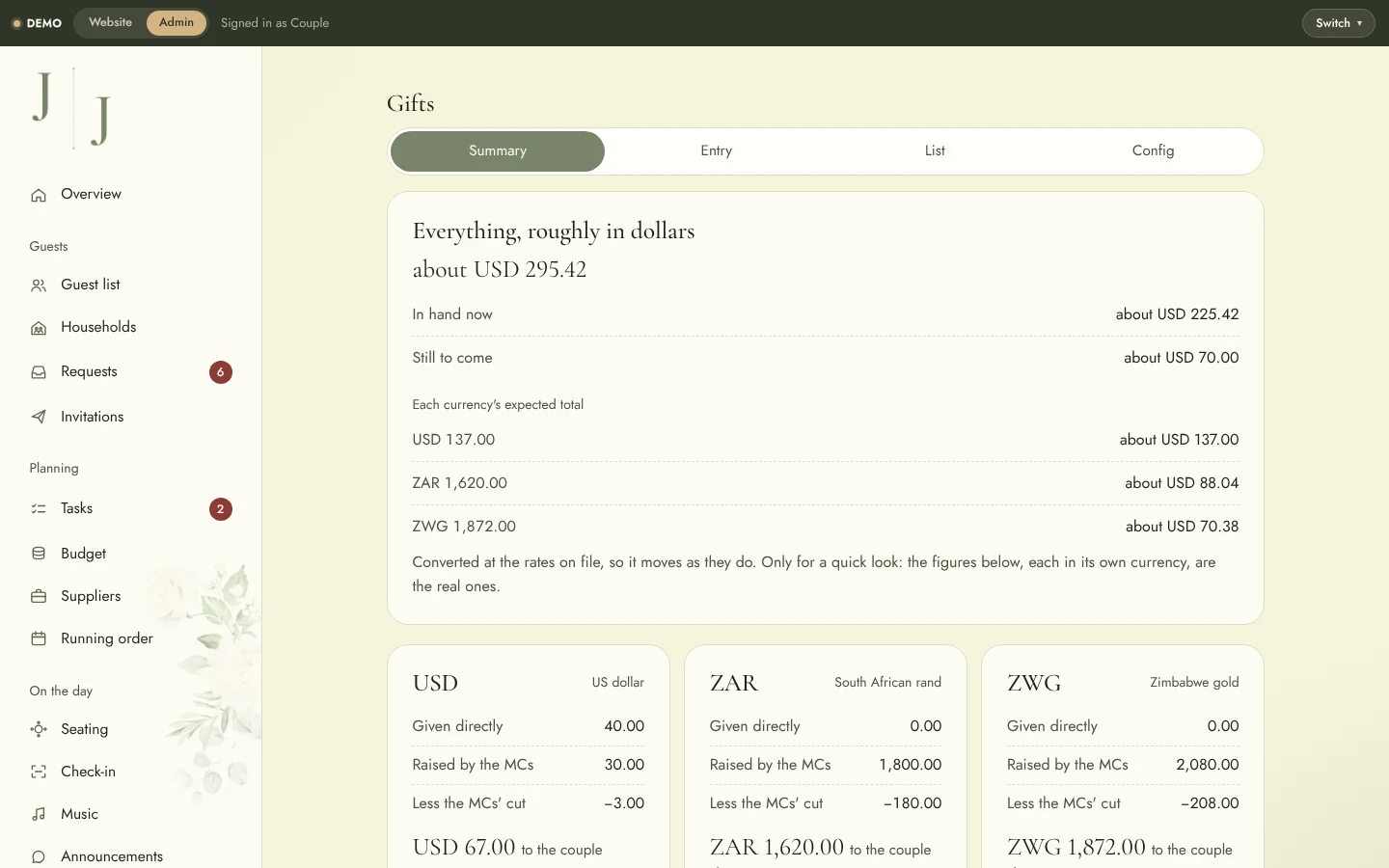The image size is (1389, 868).
Task: Click the Seating icon in sidebar
Action: [39, 729]
